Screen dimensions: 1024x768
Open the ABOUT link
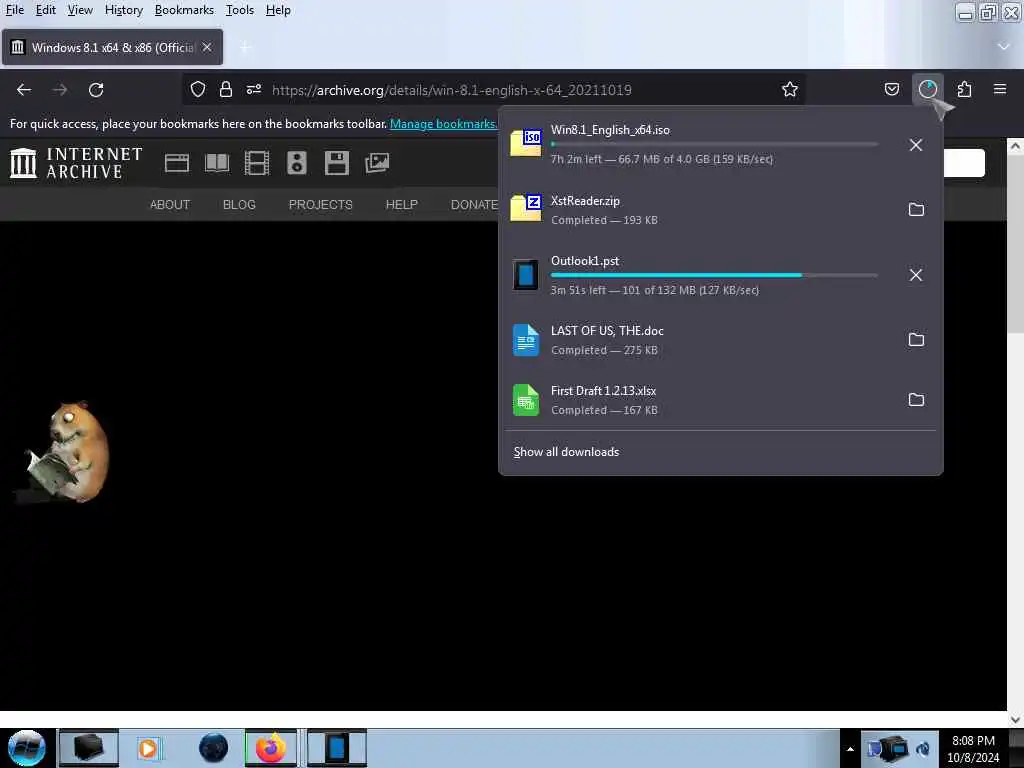point(170,204)
